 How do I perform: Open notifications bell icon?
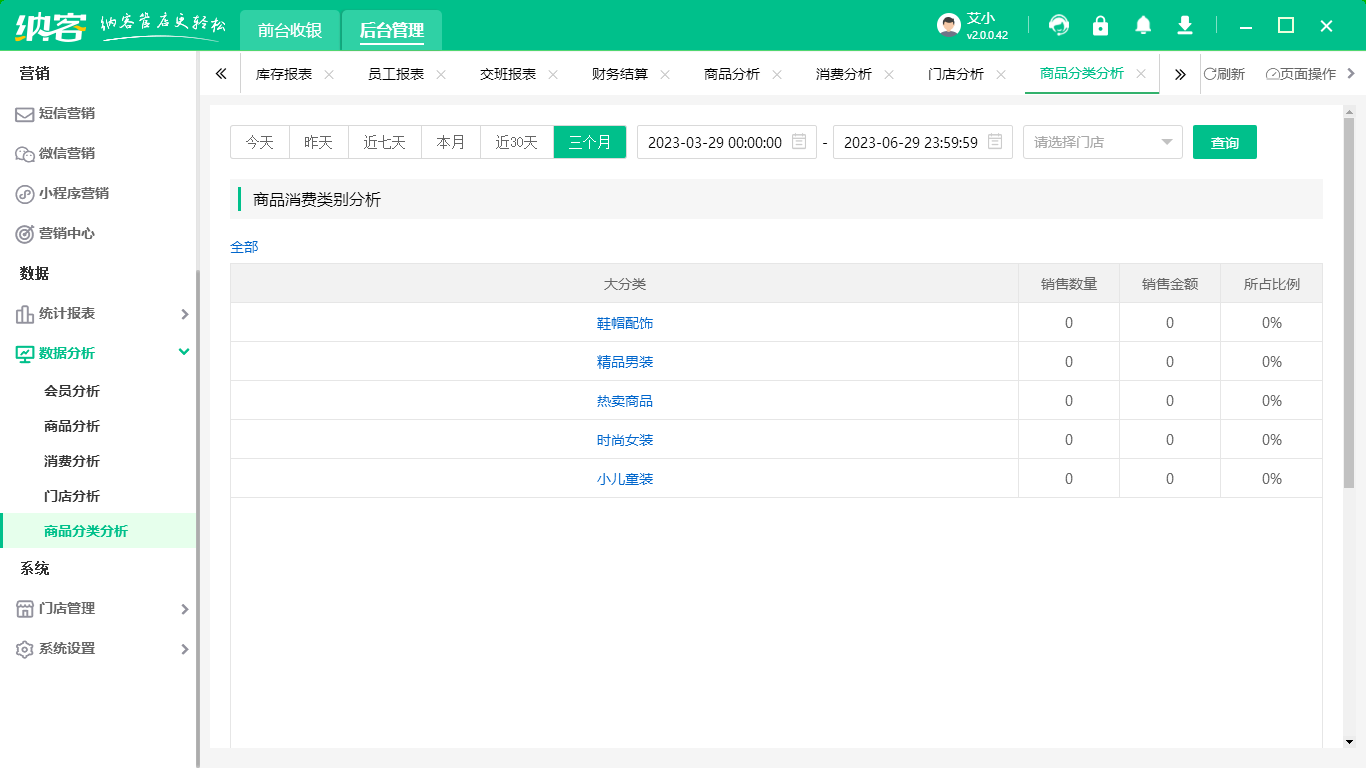[1143, 26]
